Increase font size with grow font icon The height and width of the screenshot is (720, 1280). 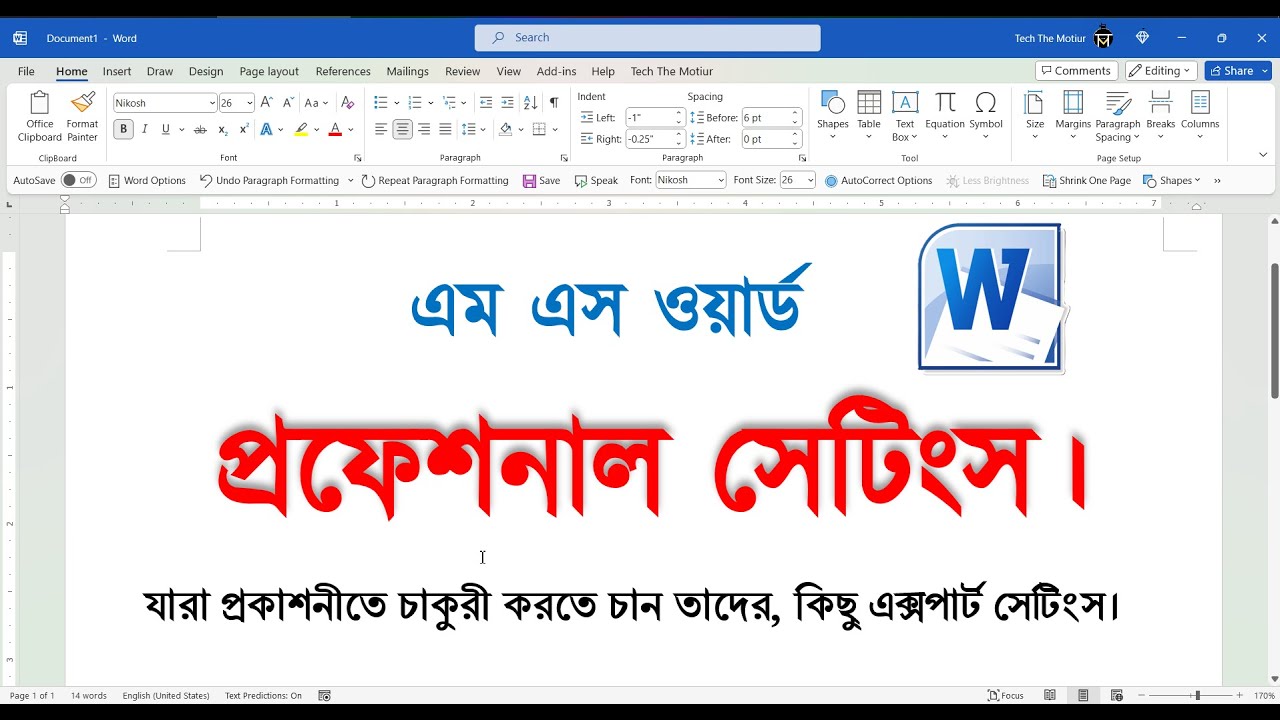point(267,103)
